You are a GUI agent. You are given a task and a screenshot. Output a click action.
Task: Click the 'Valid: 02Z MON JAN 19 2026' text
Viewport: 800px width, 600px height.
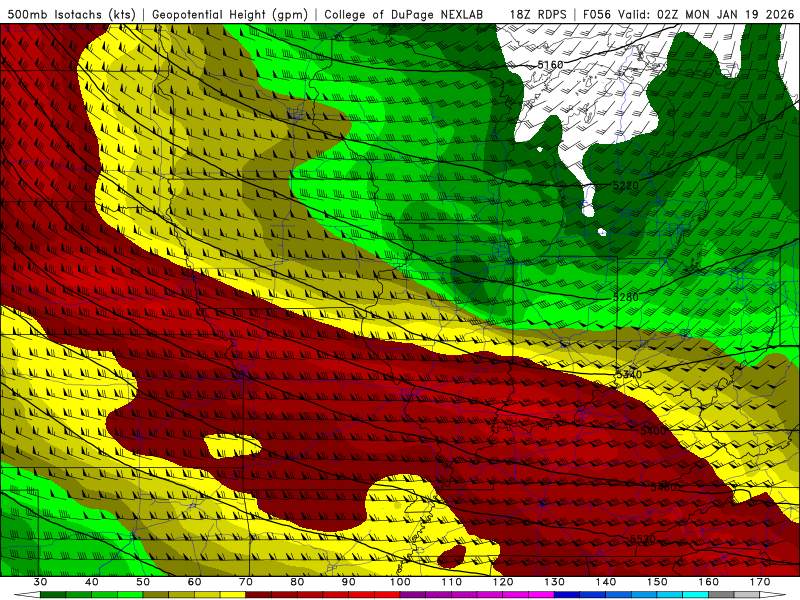(706, 14)
